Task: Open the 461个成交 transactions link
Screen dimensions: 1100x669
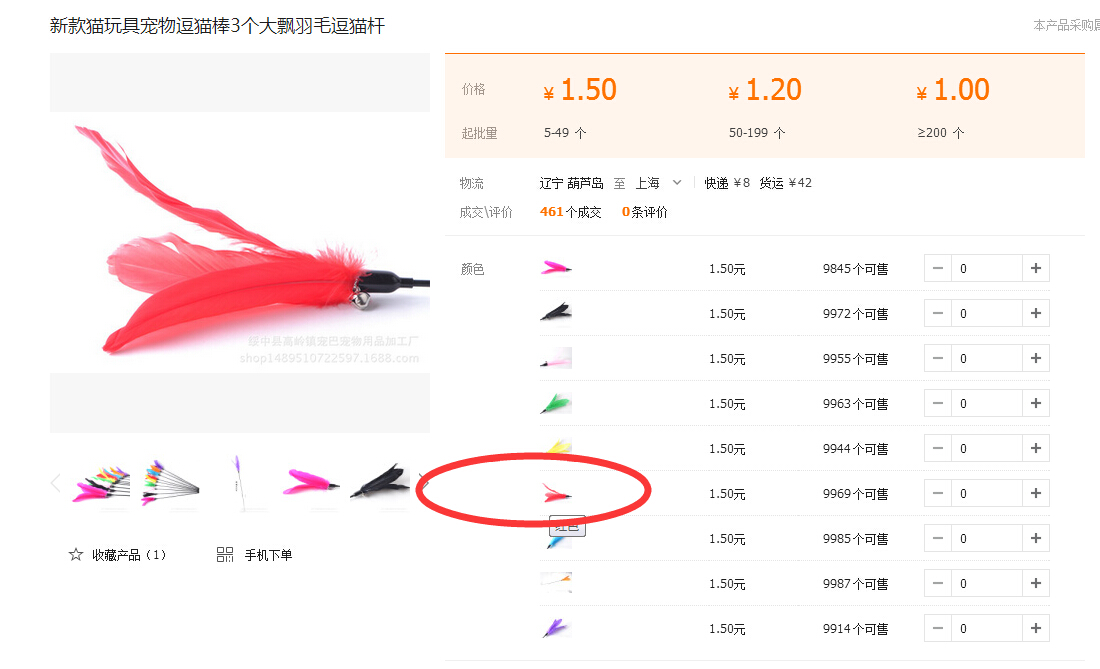Action: (x=570, y=212)
